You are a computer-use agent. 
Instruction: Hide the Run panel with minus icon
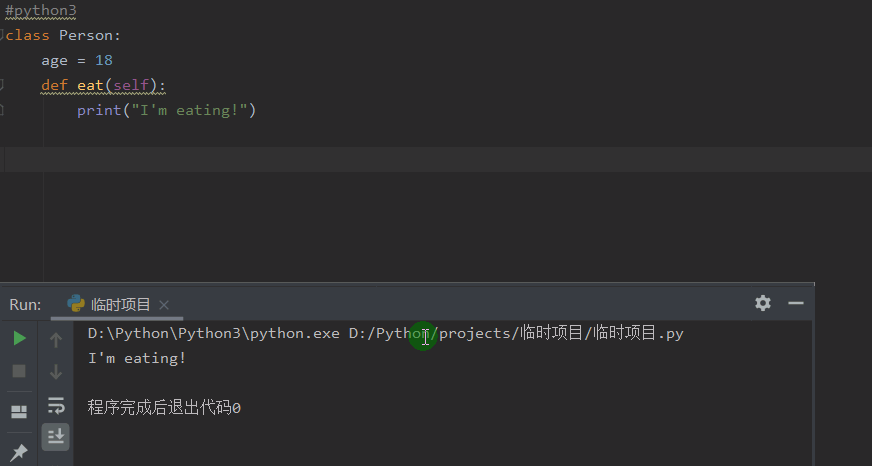pyautogui.click(x=796, y=303)
